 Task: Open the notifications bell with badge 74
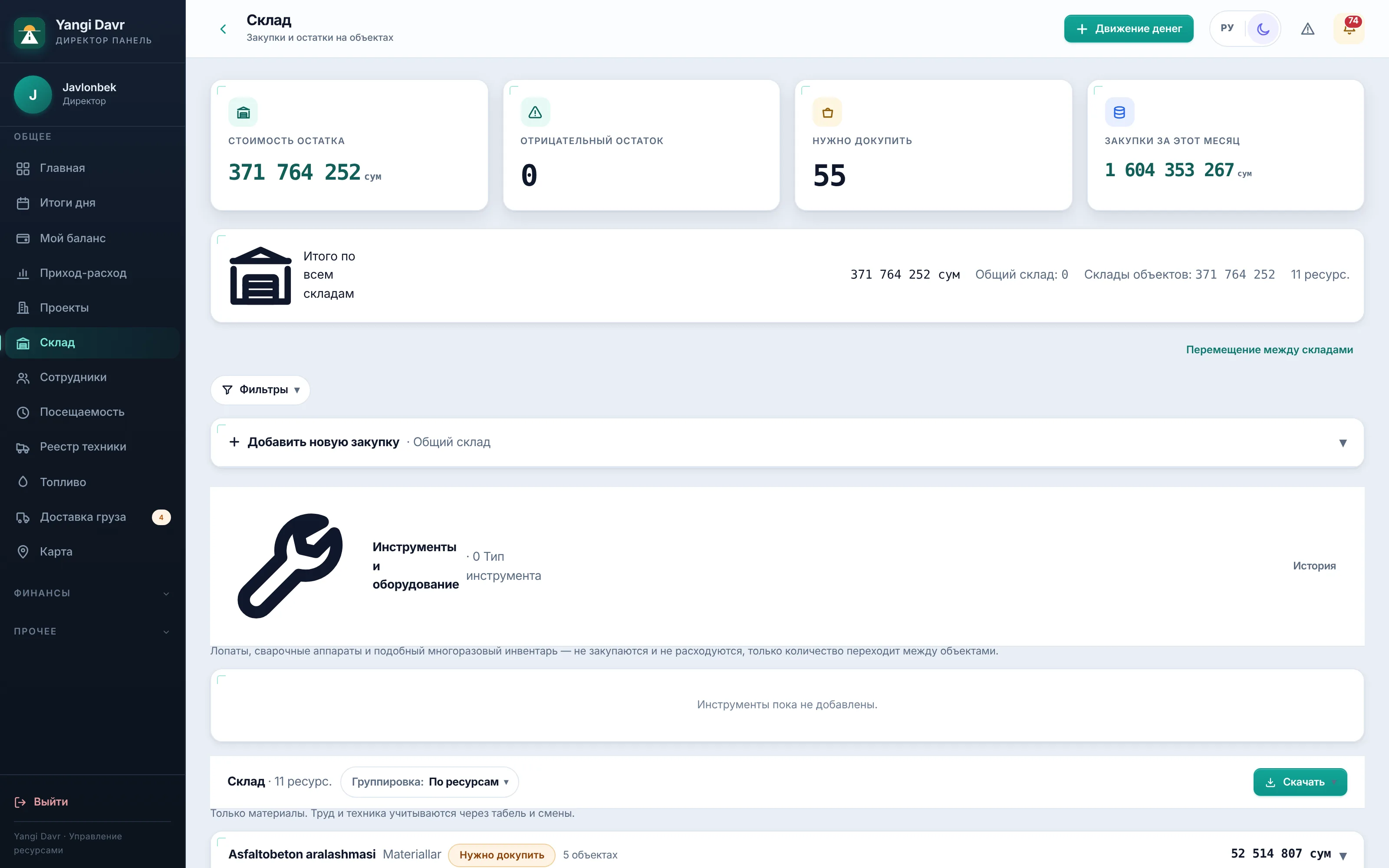tap(1349, 29)
